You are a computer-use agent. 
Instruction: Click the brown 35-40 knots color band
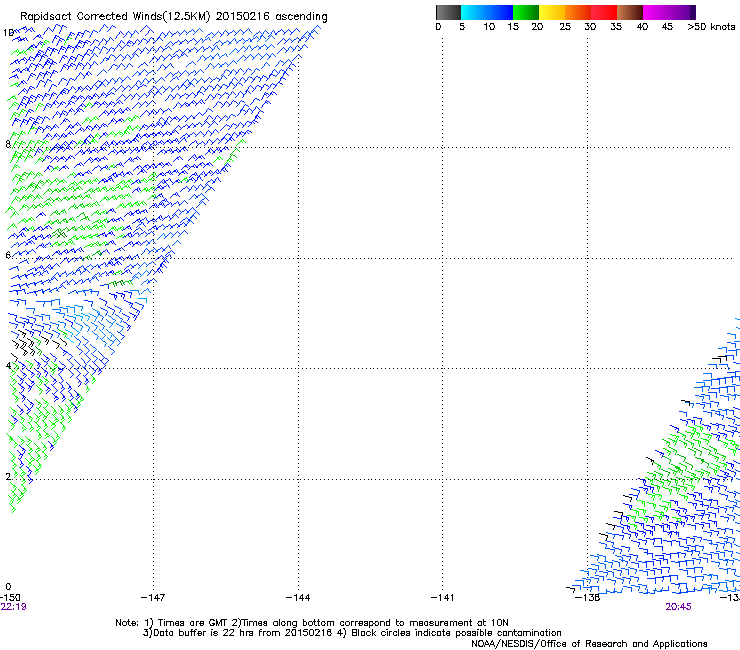point(630,12)
